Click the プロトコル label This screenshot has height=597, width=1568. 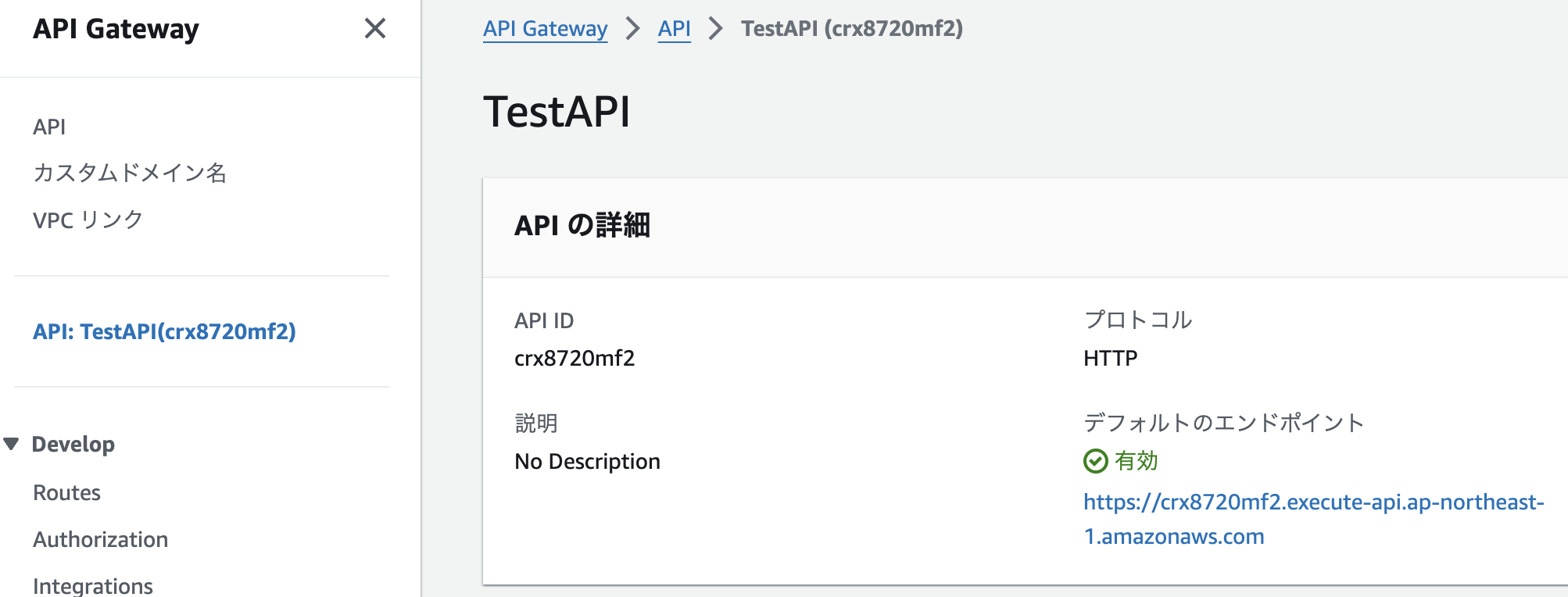click(x=1137, y=320)
